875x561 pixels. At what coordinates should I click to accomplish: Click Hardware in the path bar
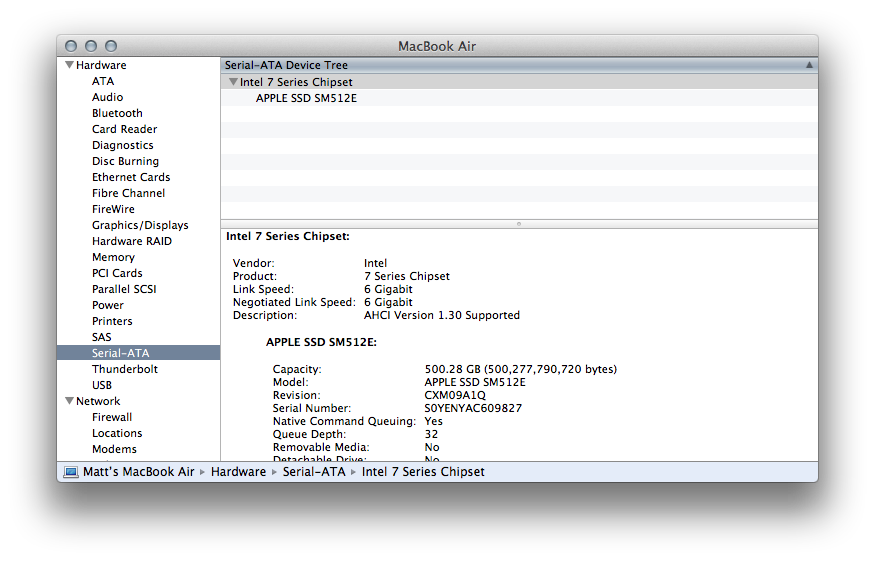click(238, 472)
